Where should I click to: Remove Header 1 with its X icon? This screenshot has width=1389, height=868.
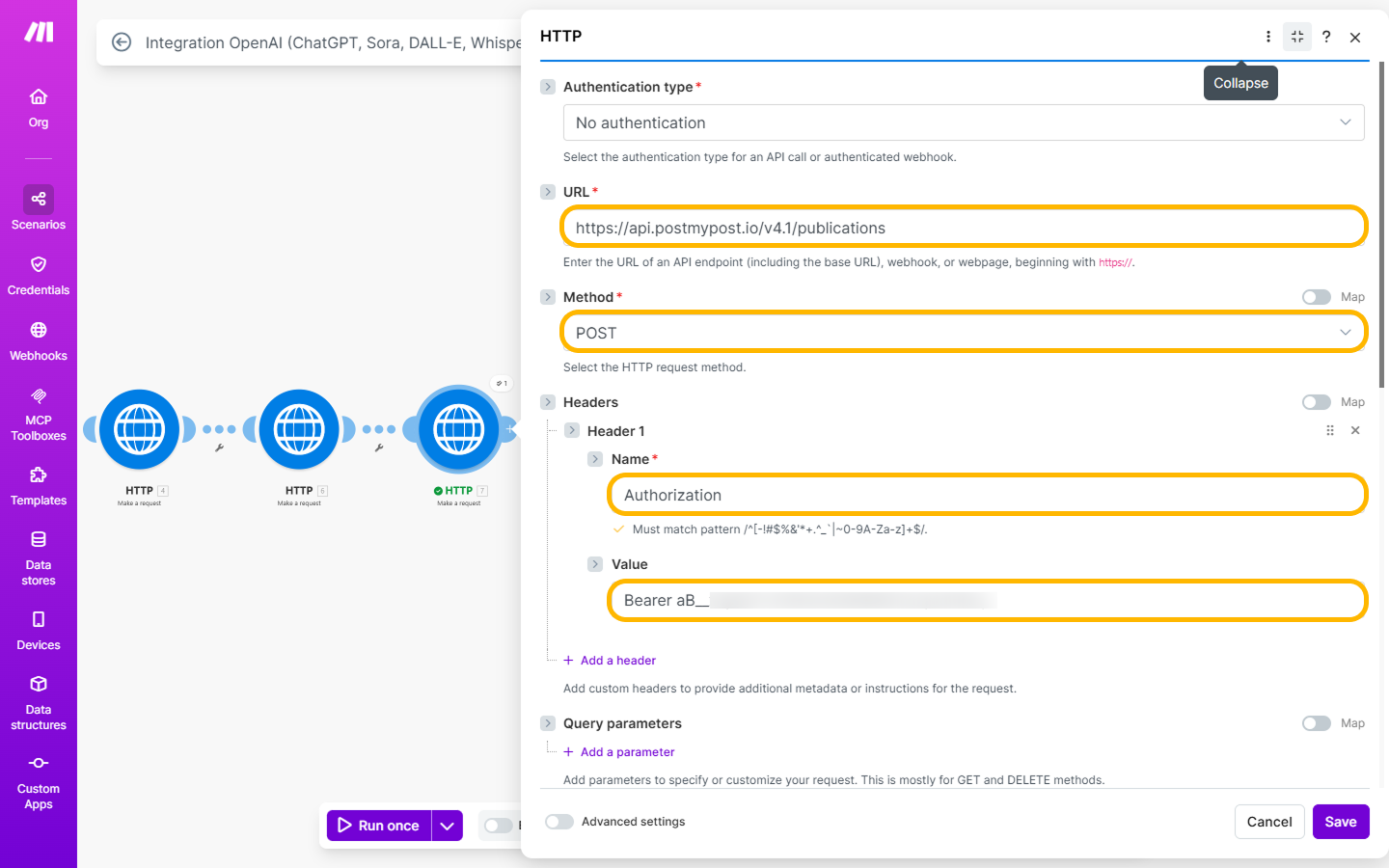[1355, 431]
